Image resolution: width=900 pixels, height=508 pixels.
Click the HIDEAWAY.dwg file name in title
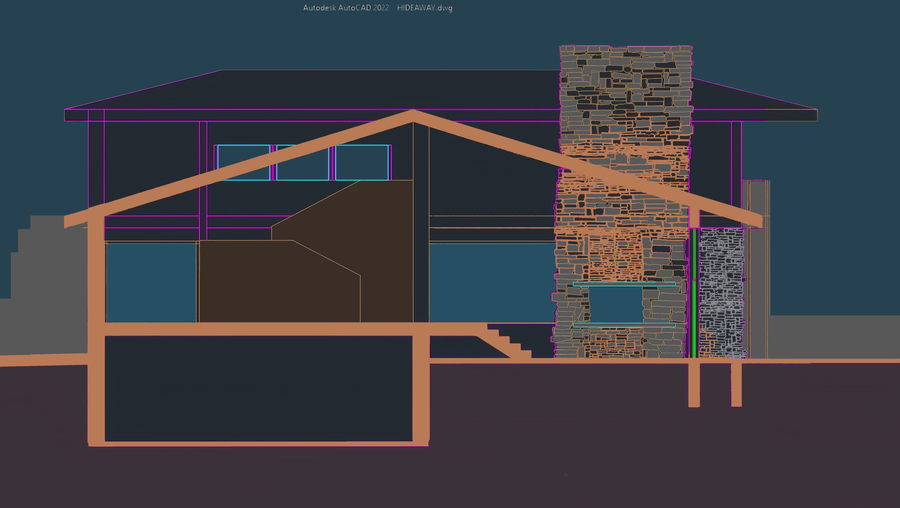point(424,8)
